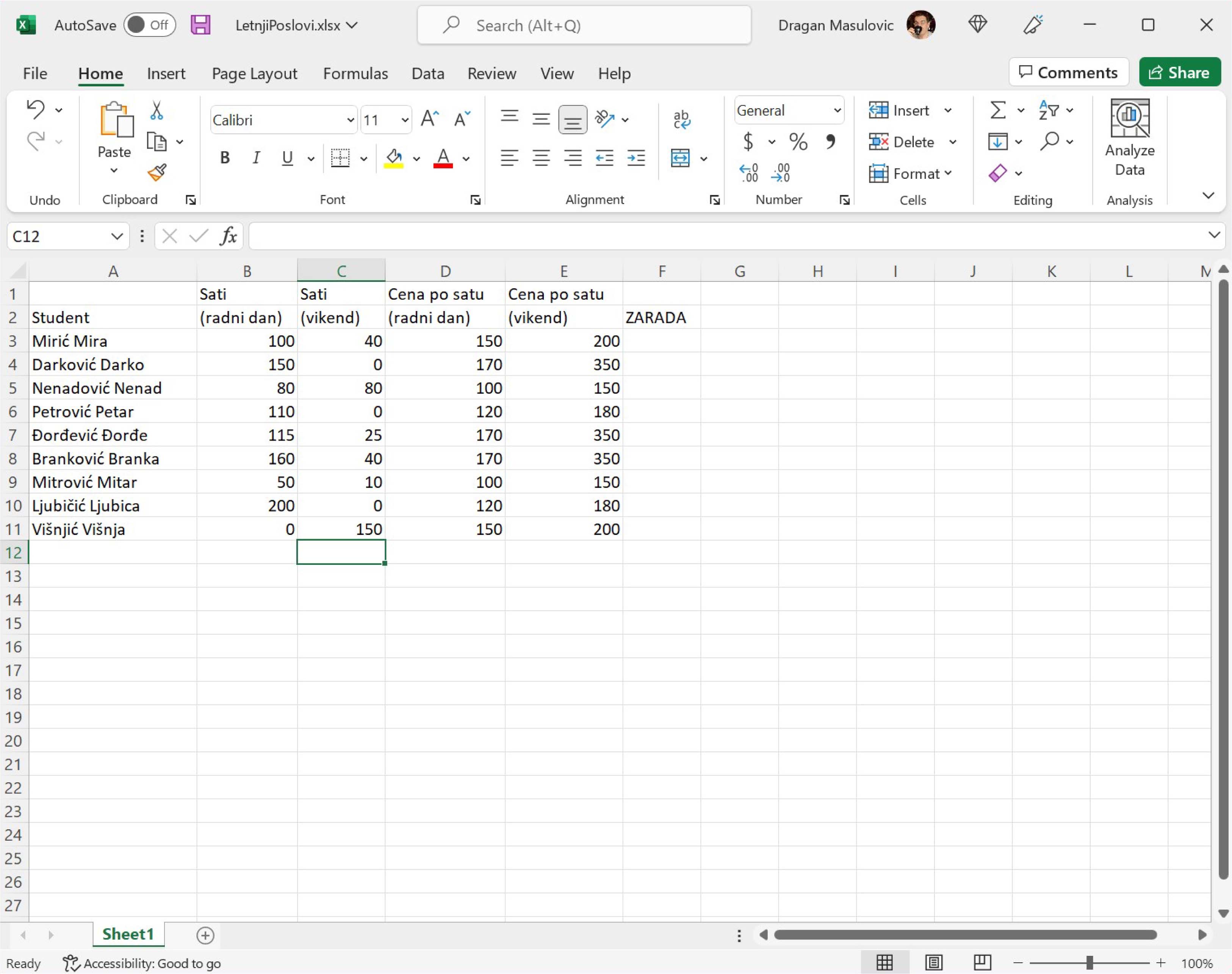Open the Comments pane button
The height and width of the screenshot is (974, 1232).
pyautogui.click(x=1068, y=72)
